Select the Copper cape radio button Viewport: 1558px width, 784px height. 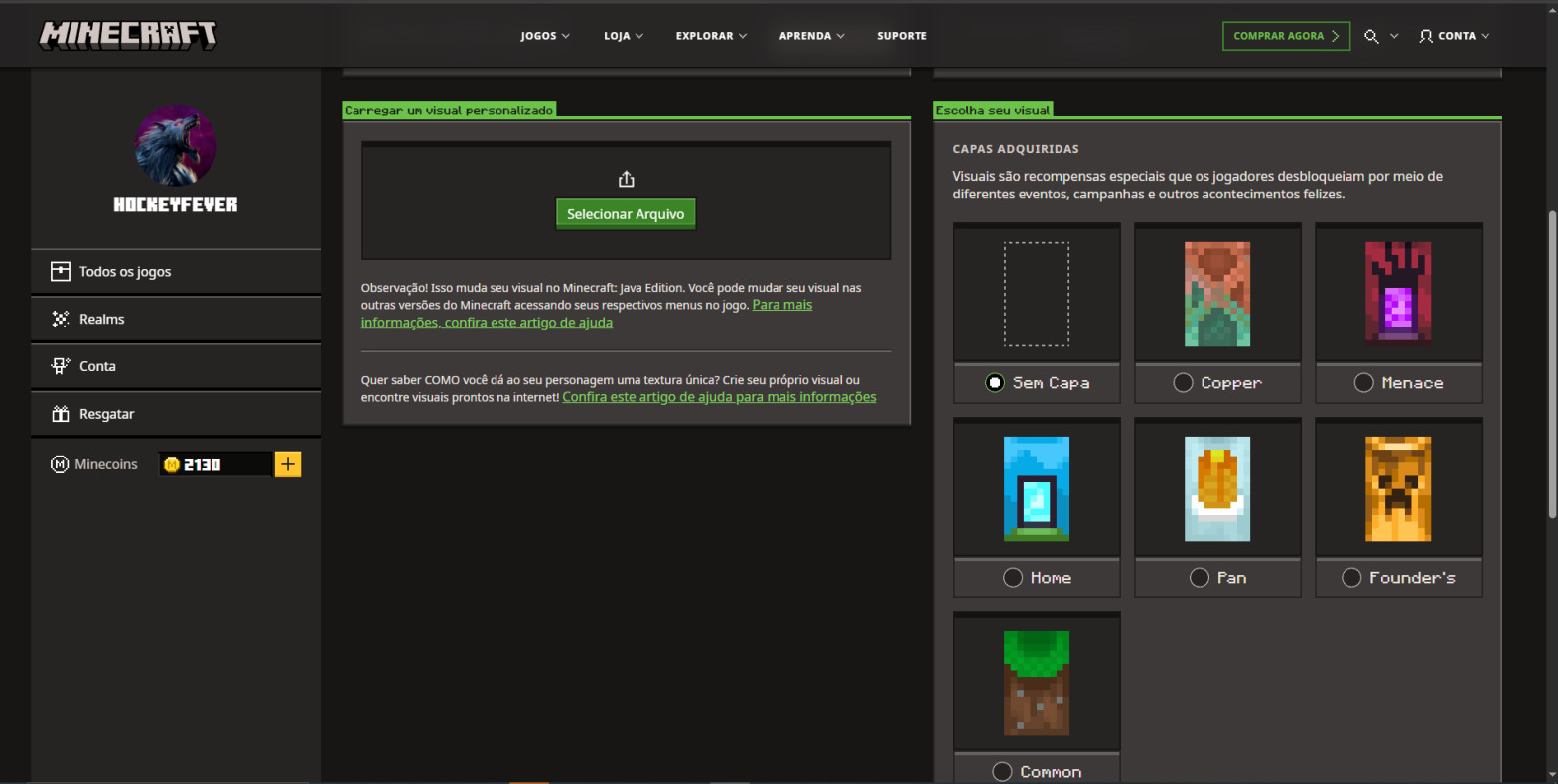coord(1184,383)
